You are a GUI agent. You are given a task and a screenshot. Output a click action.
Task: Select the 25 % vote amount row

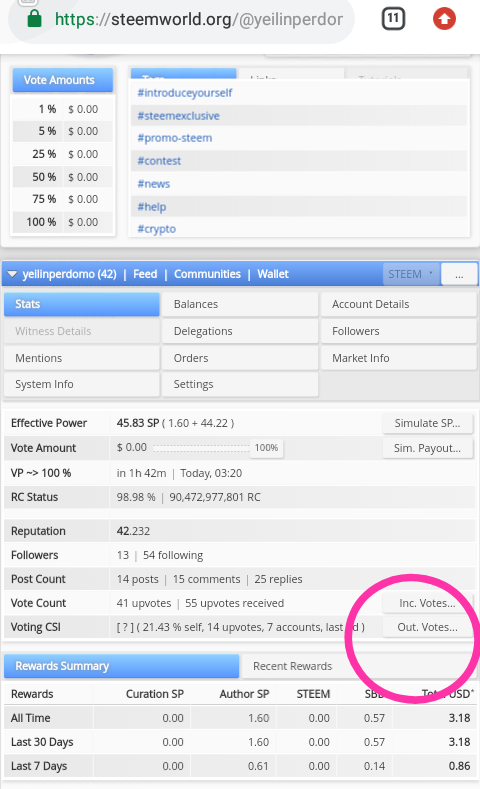pyautogui.click(x=63, y=154)
